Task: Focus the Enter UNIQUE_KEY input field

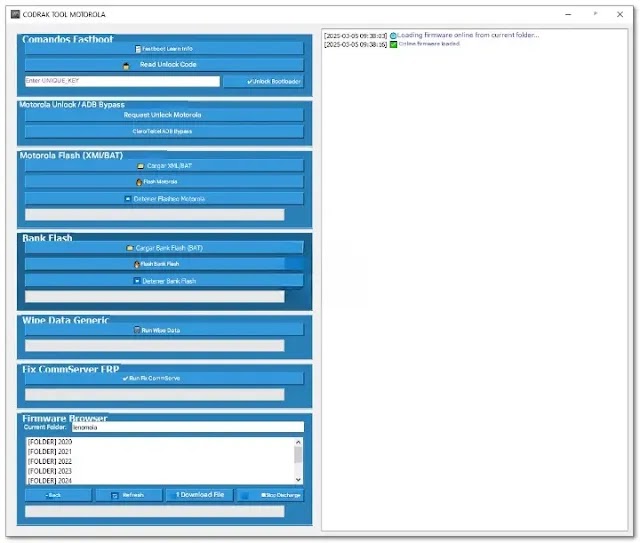Action: pyautogui.click(x=122, y=81)
